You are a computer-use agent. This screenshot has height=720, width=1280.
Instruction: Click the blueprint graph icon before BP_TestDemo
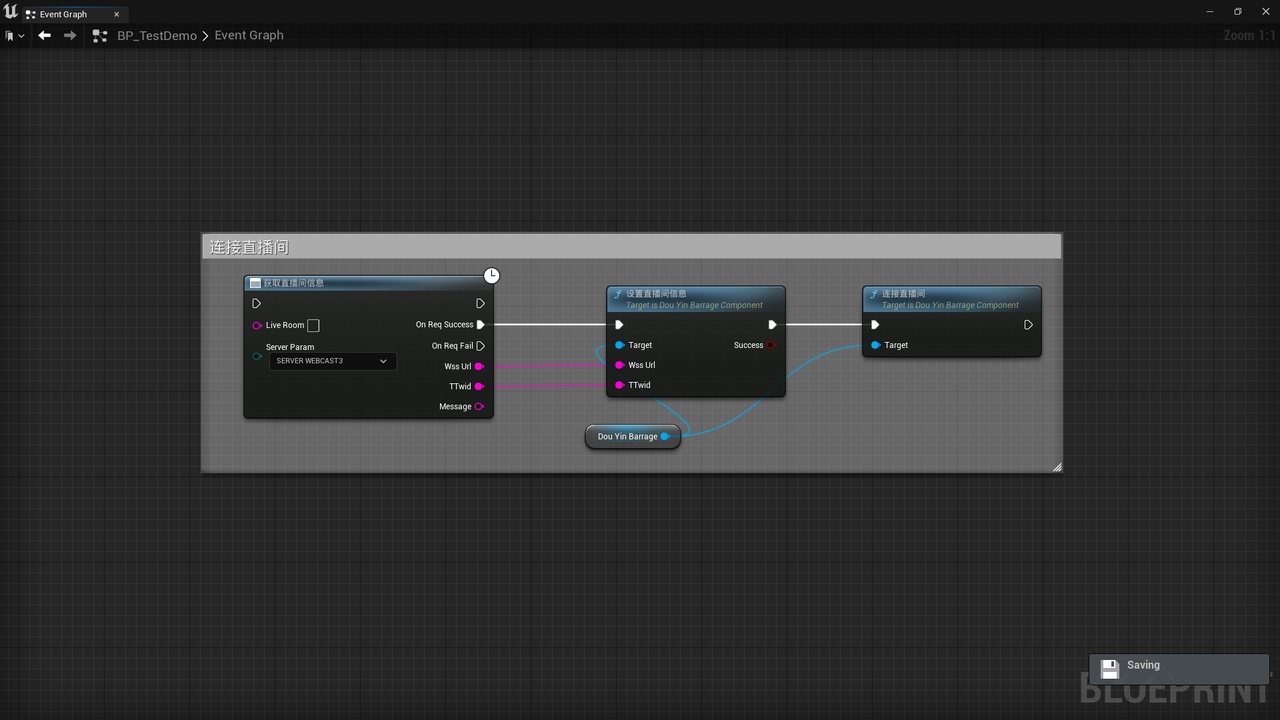(x=99, y=35)
